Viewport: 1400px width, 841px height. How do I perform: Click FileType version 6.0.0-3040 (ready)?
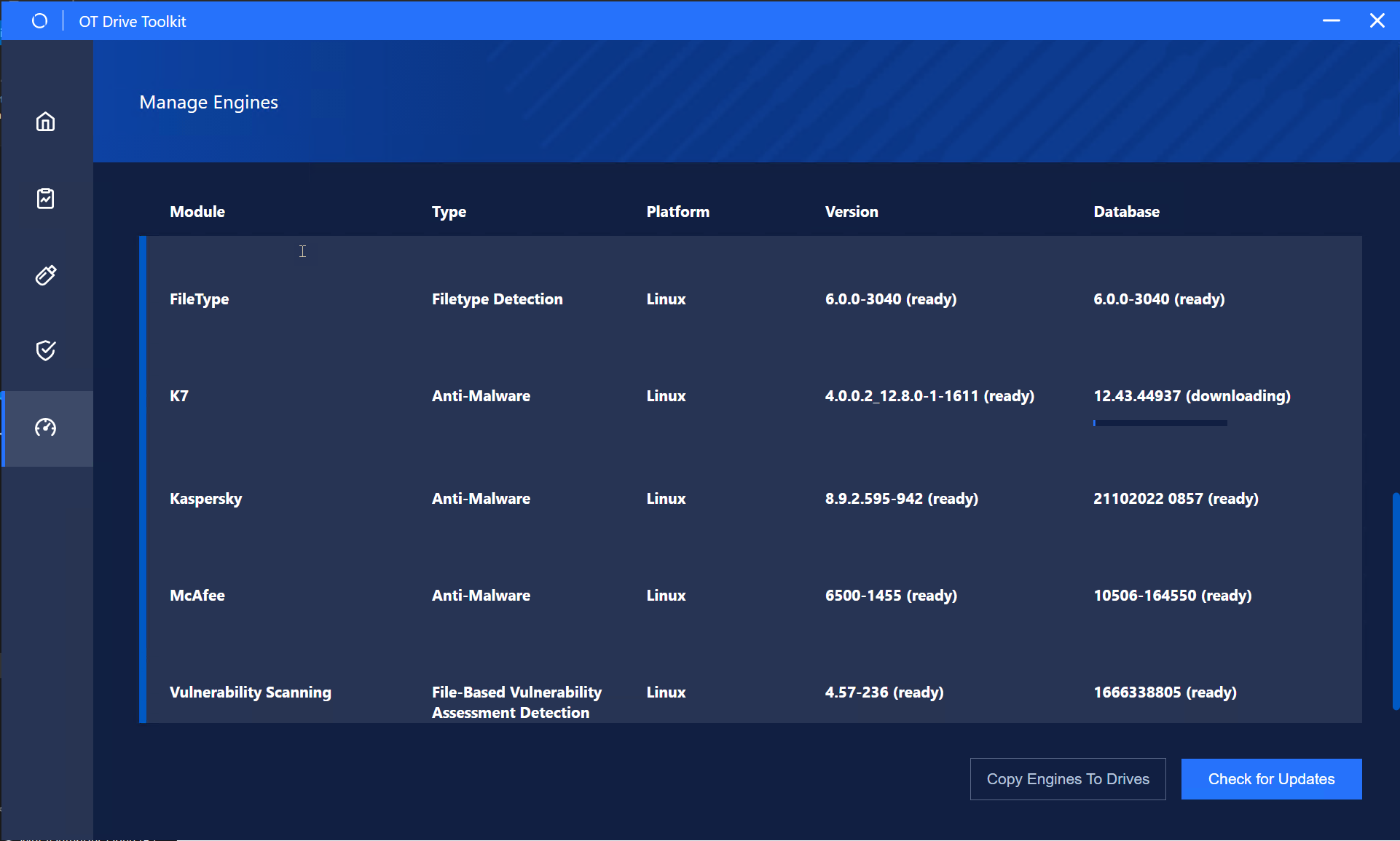[x=891, y=299]
